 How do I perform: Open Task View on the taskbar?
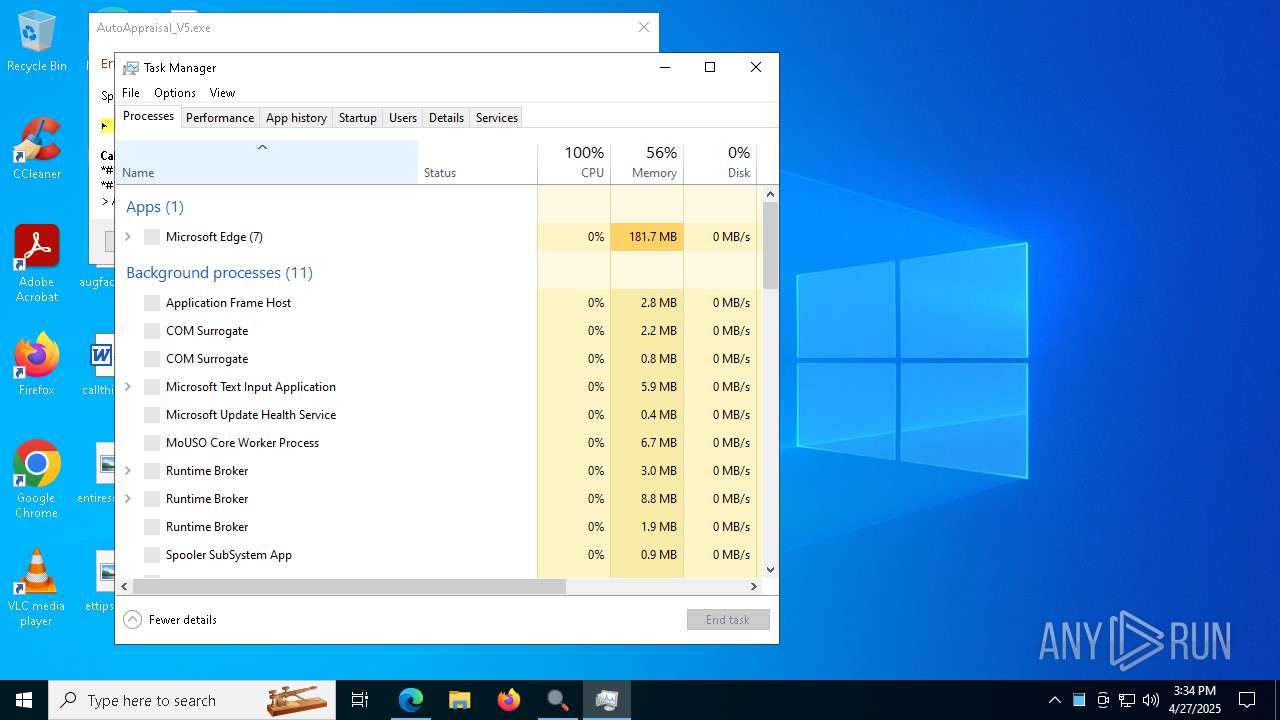click(360, 700)
